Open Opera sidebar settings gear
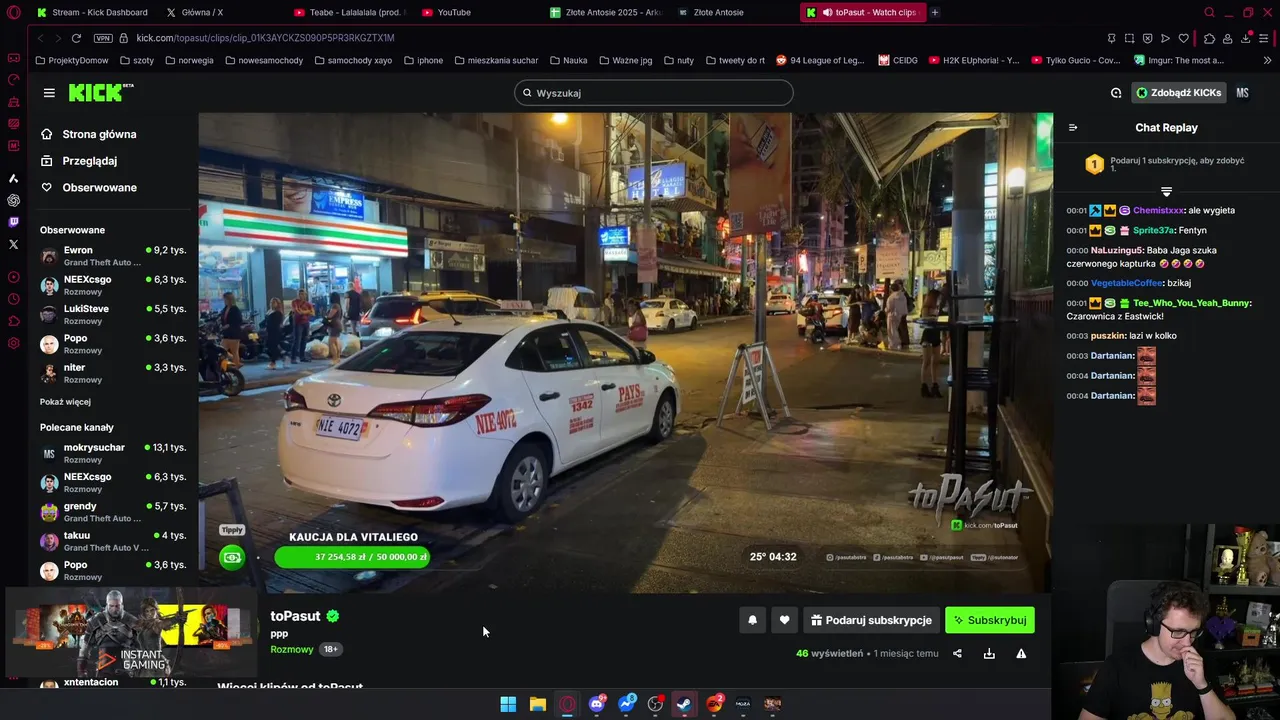1280x720 pixels. tap(13, 343)
